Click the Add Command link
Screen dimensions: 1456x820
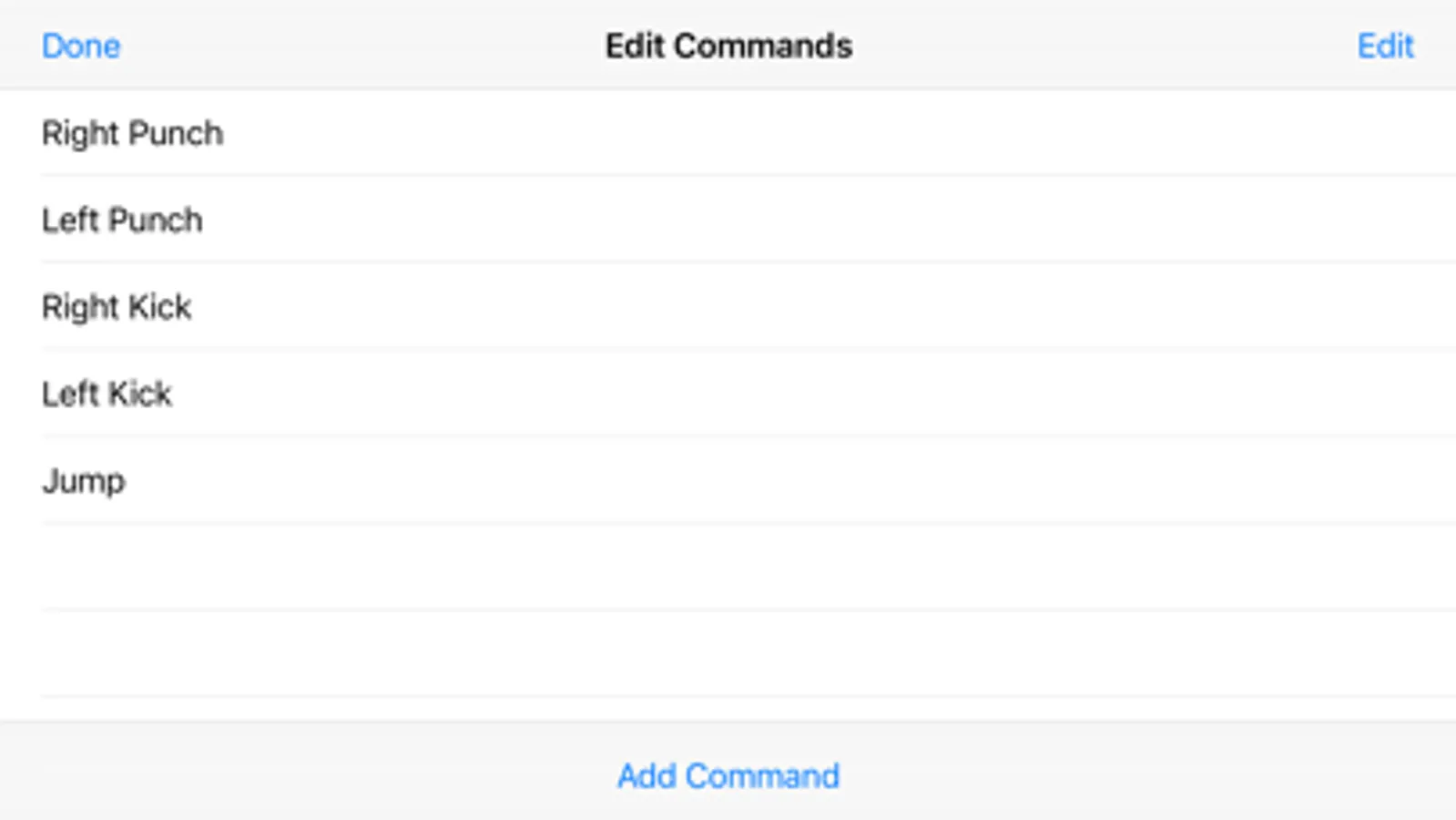[728, 776]
